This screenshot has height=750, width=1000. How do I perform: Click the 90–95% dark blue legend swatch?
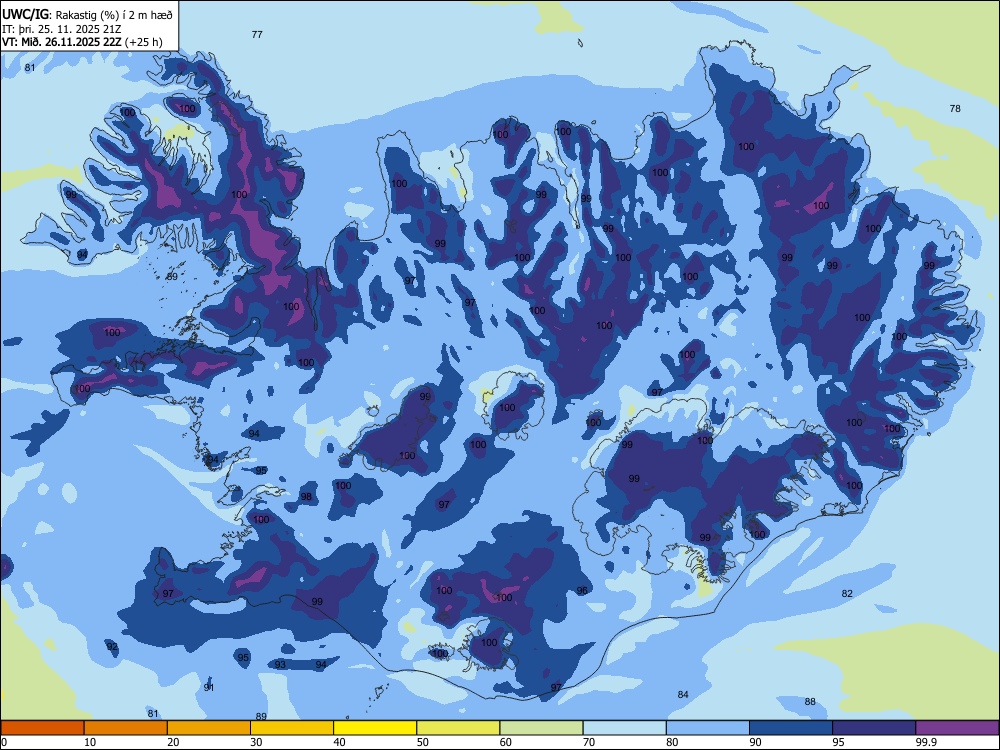point(791,728)
